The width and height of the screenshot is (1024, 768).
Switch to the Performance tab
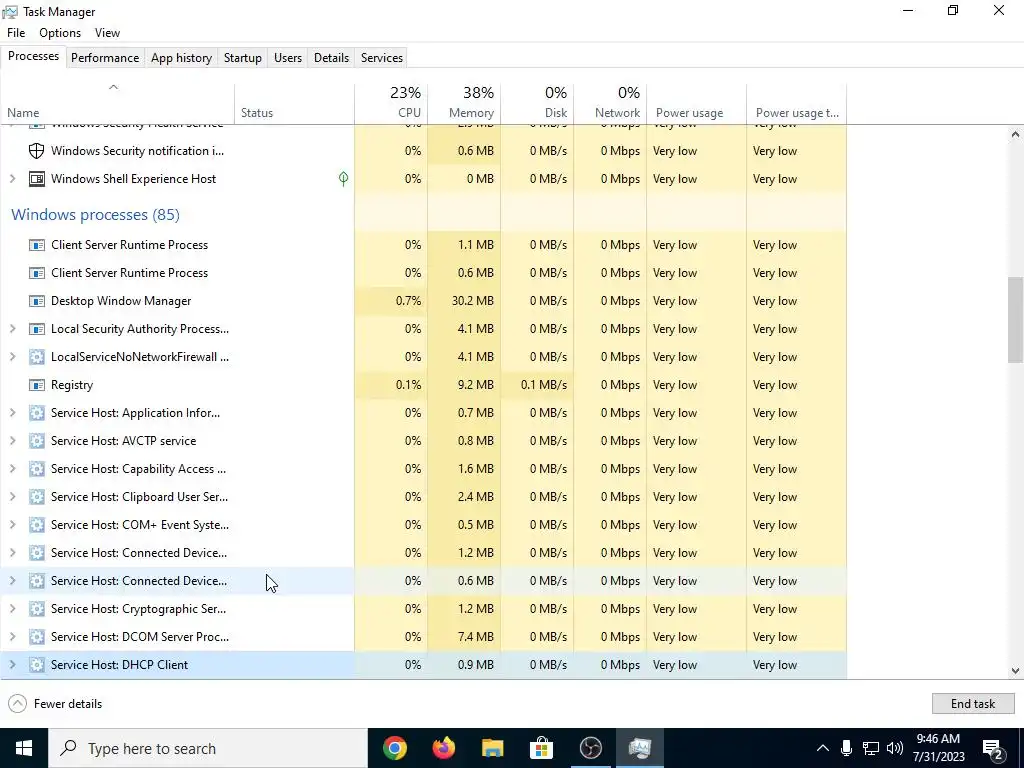coord(105,57)
